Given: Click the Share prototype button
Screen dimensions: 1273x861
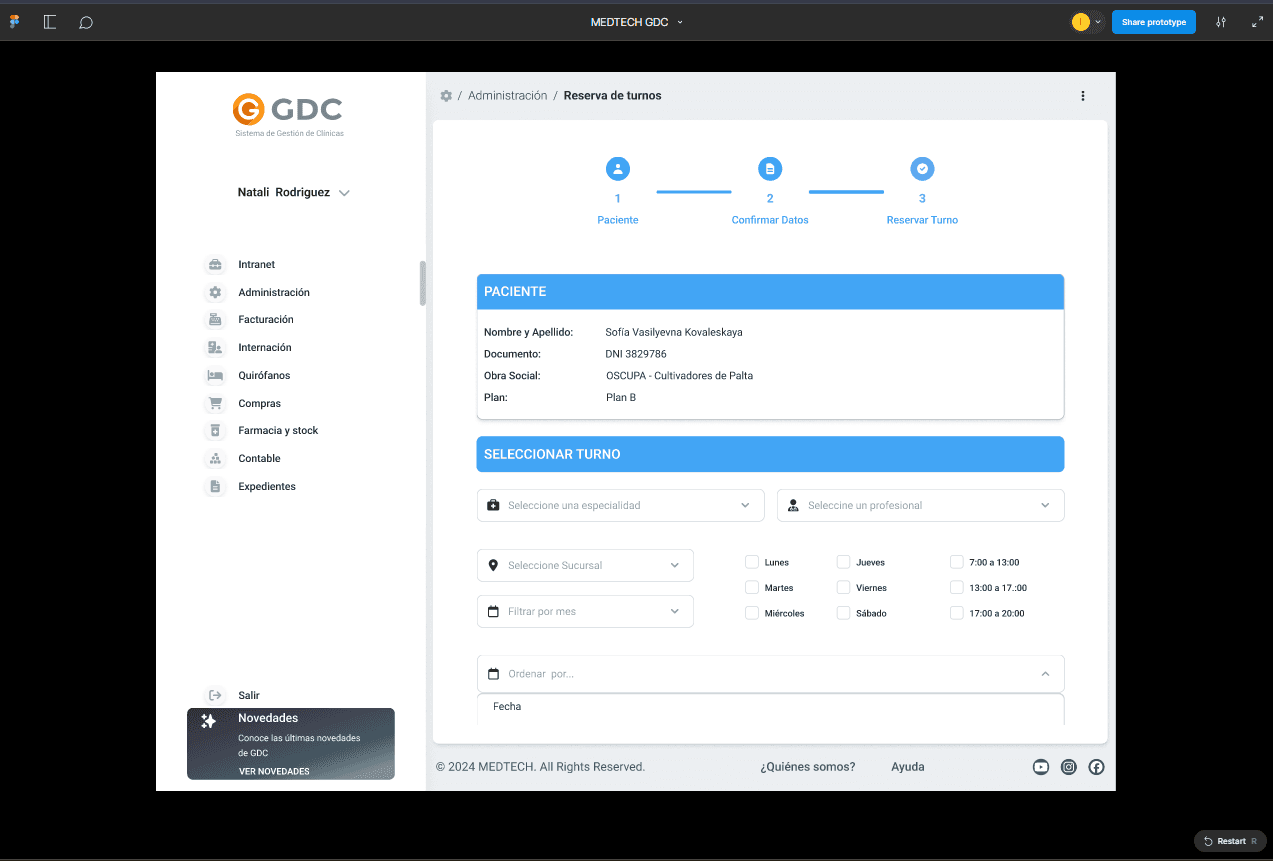Looking at the screenshot, I should (x=1153, y=22).
